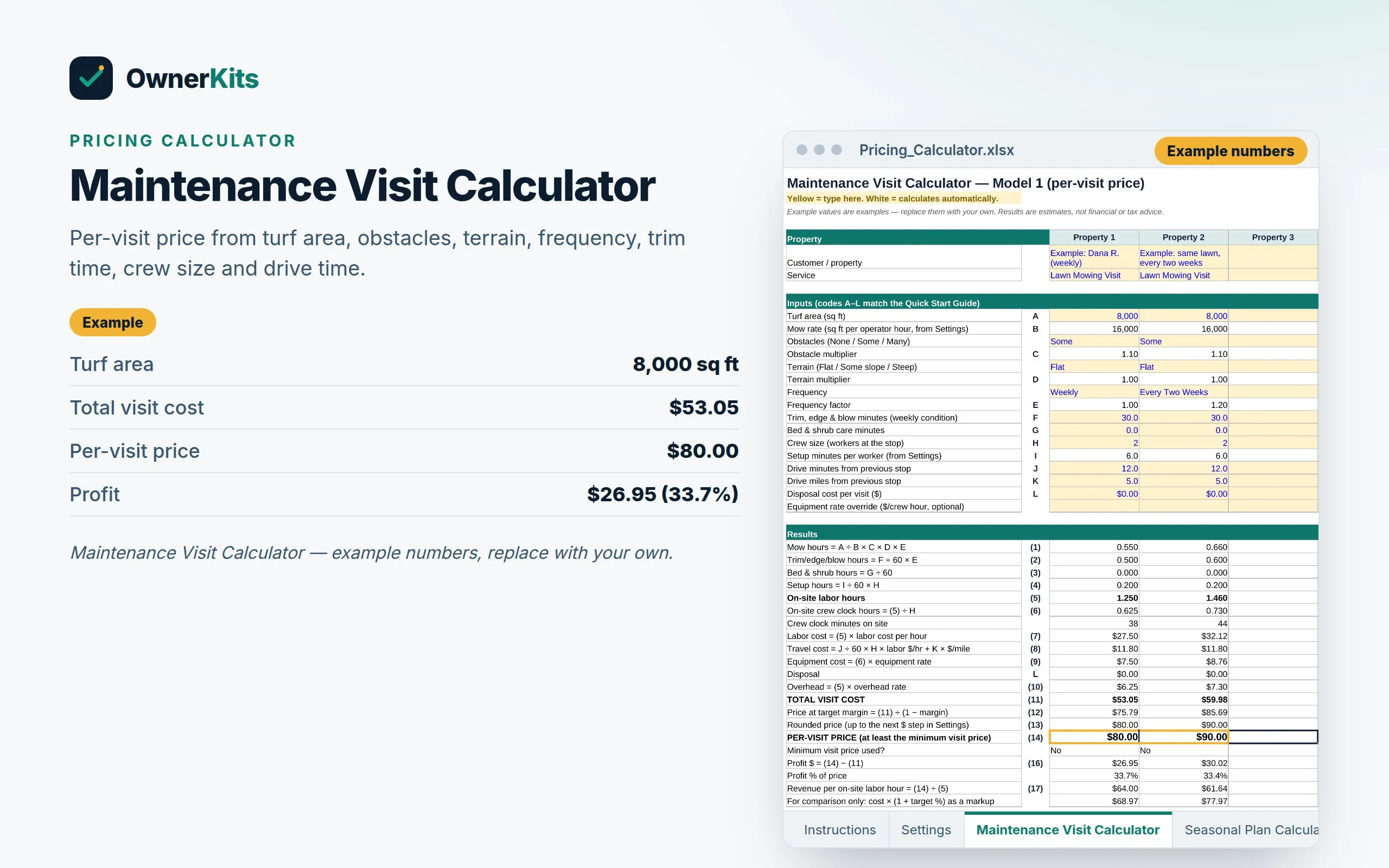Click the yellow instructions note line
Image resolution: width=1389 pixels, height=868 pixels.
903,199
